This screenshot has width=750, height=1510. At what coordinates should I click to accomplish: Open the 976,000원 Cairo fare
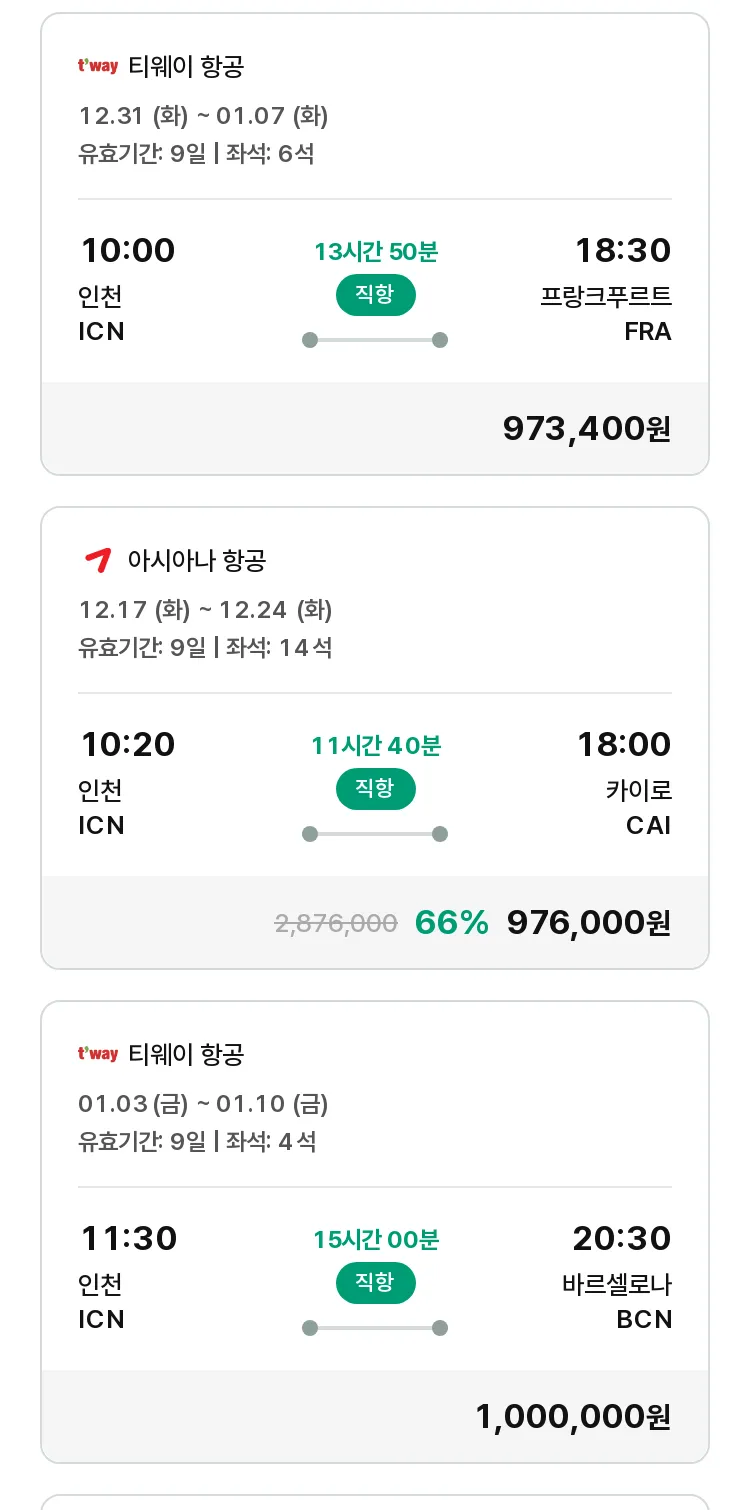point(589,923)
